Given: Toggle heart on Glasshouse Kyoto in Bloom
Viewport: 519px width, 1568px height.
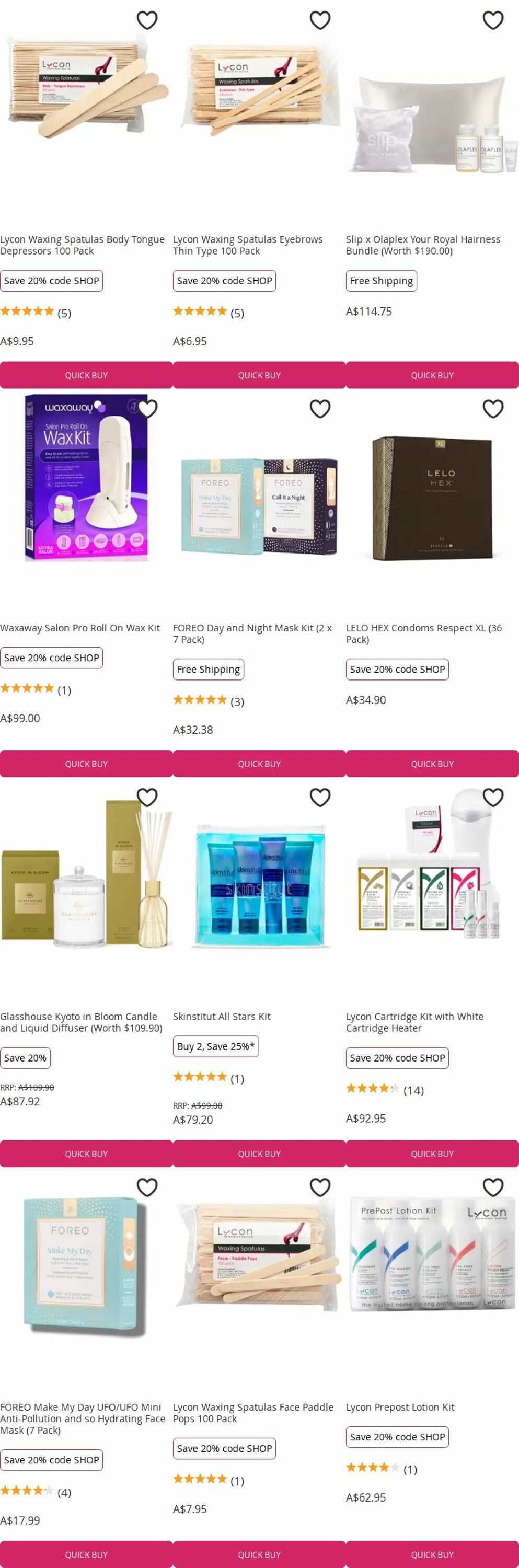Looking at the screenshot, I should coord(147,797).
